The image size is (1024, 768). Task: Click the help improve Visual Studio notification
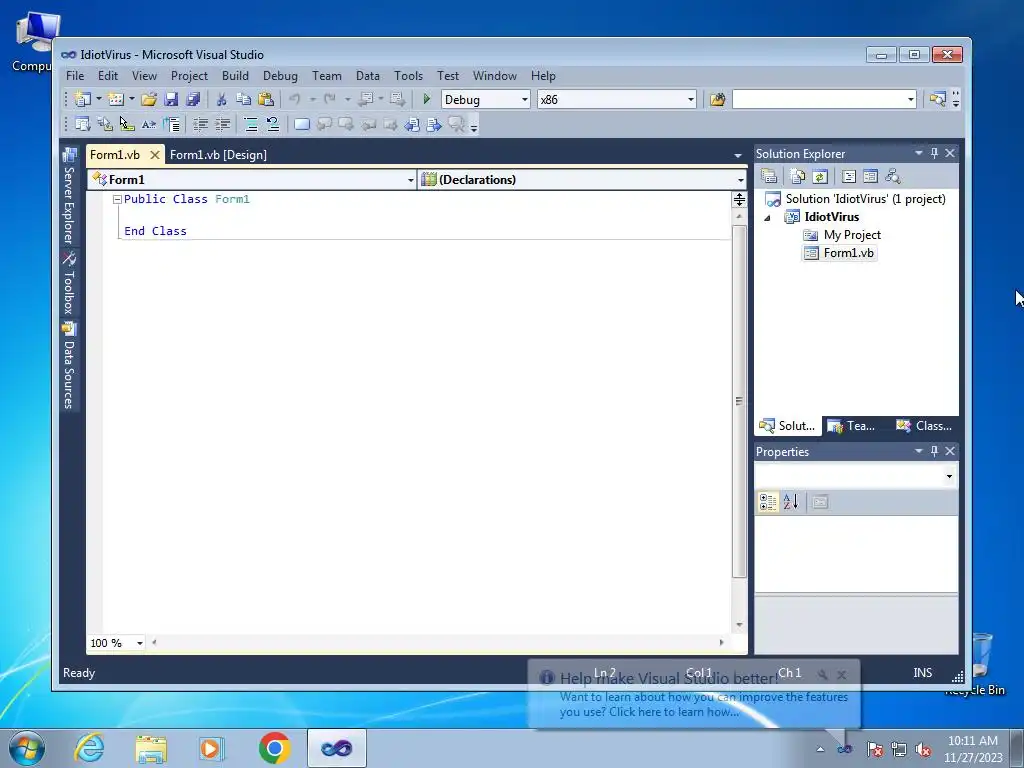click(694, 695)
